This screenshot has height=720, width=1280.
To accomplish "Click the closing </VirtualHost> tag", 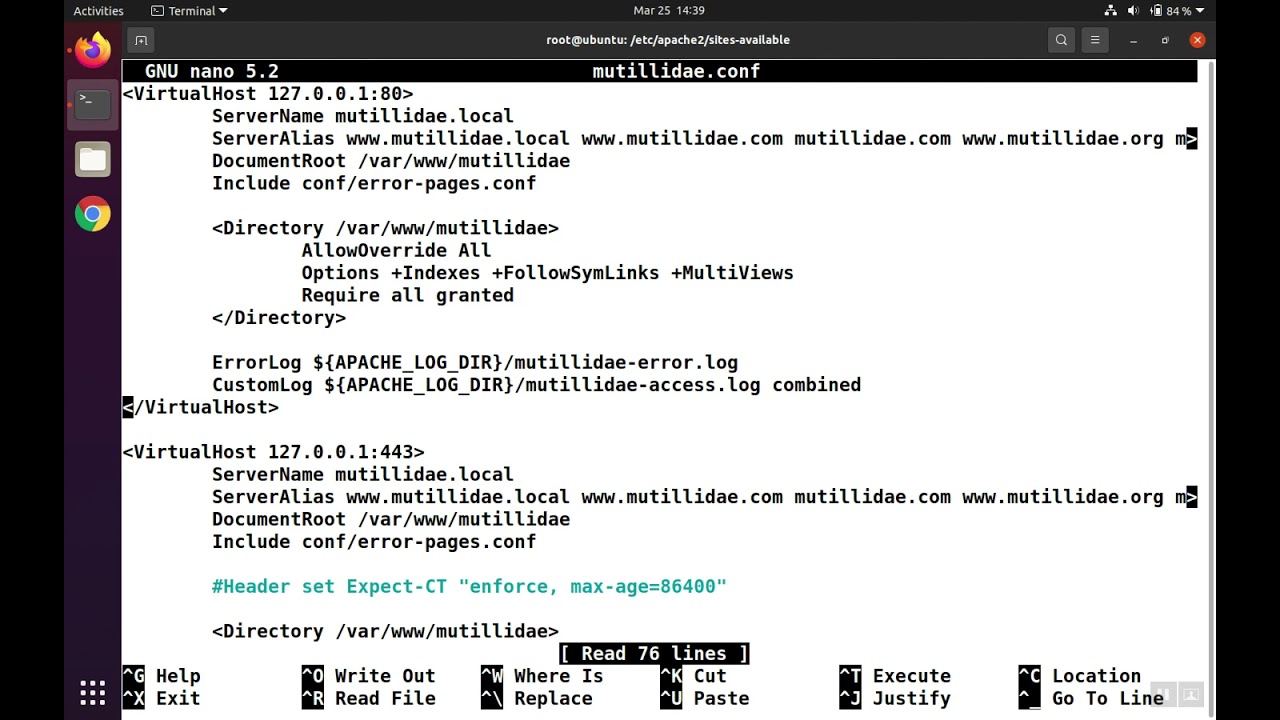I will 200,407.
